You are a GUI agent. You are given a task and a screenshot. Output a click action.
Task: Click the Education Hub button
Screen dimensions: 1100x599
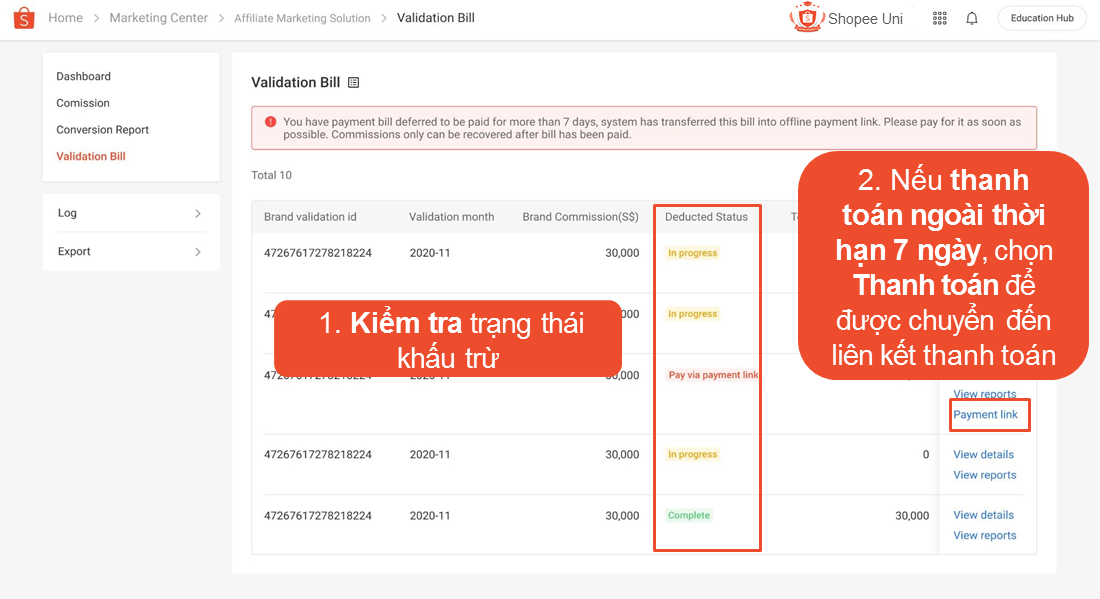(1041, 18)
